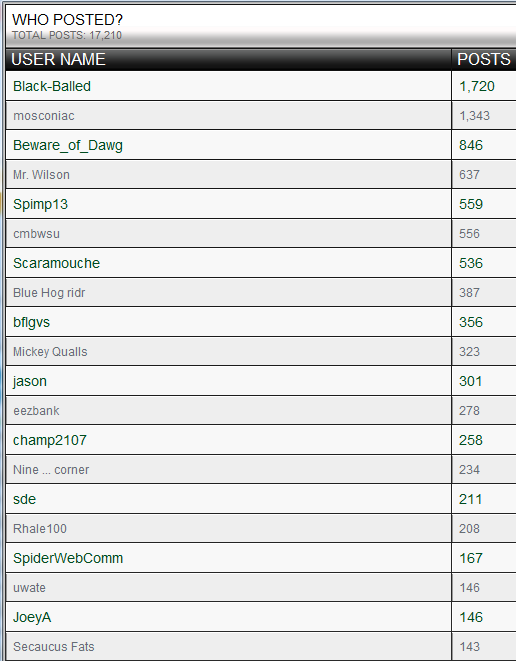Viewport: 516px width, 661px height.
Task: Select the cmbwsu user link
Action: tap(36, 234)
